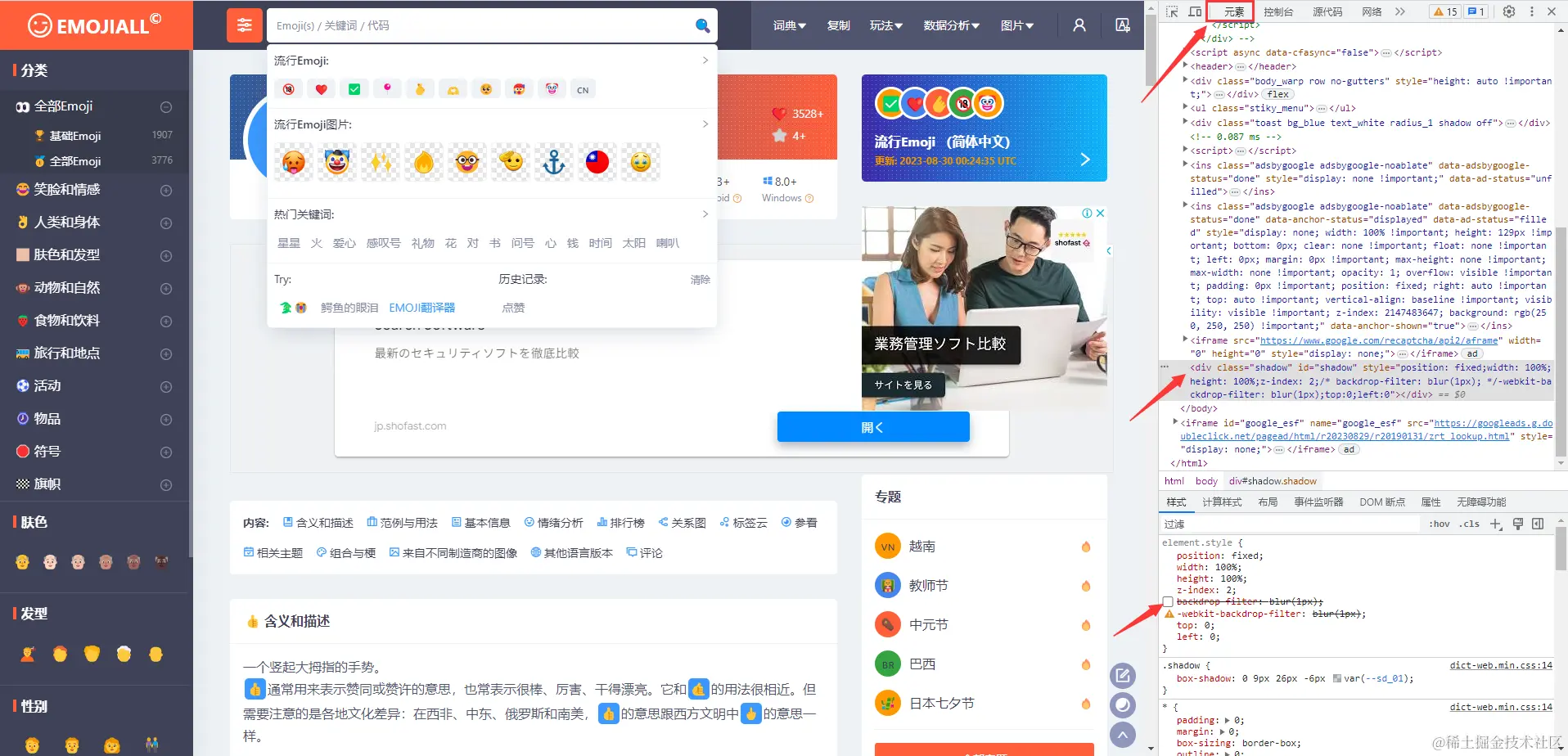Activate DevTools element inspector picker
This screenshot has width=1568, height=756.
coord(1172,11)
